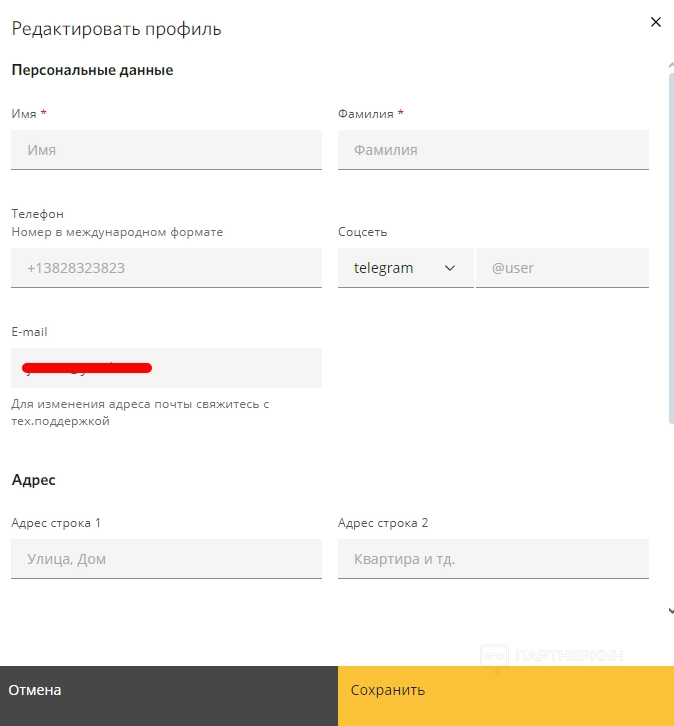674x726 pixels.
Task: Click the Телефон number input field
Action: (x=166, y=268)
